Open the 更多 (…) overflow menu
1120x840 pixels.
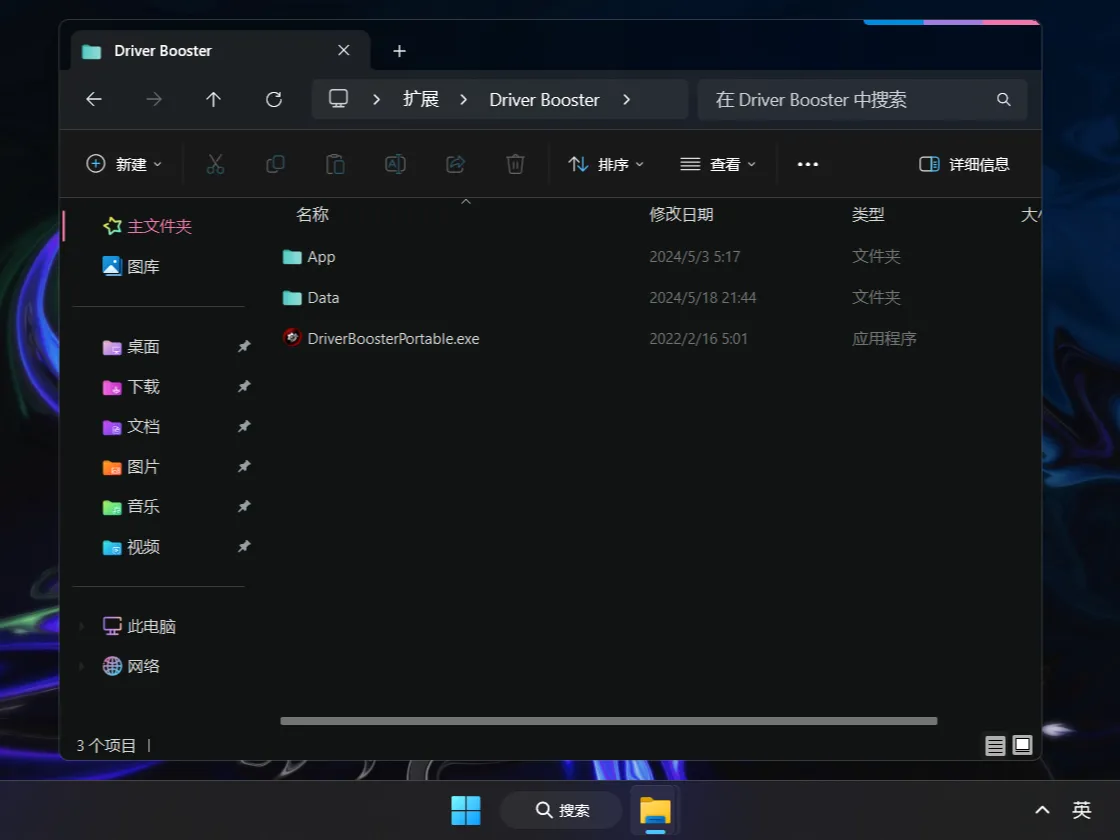pos(808,164)
